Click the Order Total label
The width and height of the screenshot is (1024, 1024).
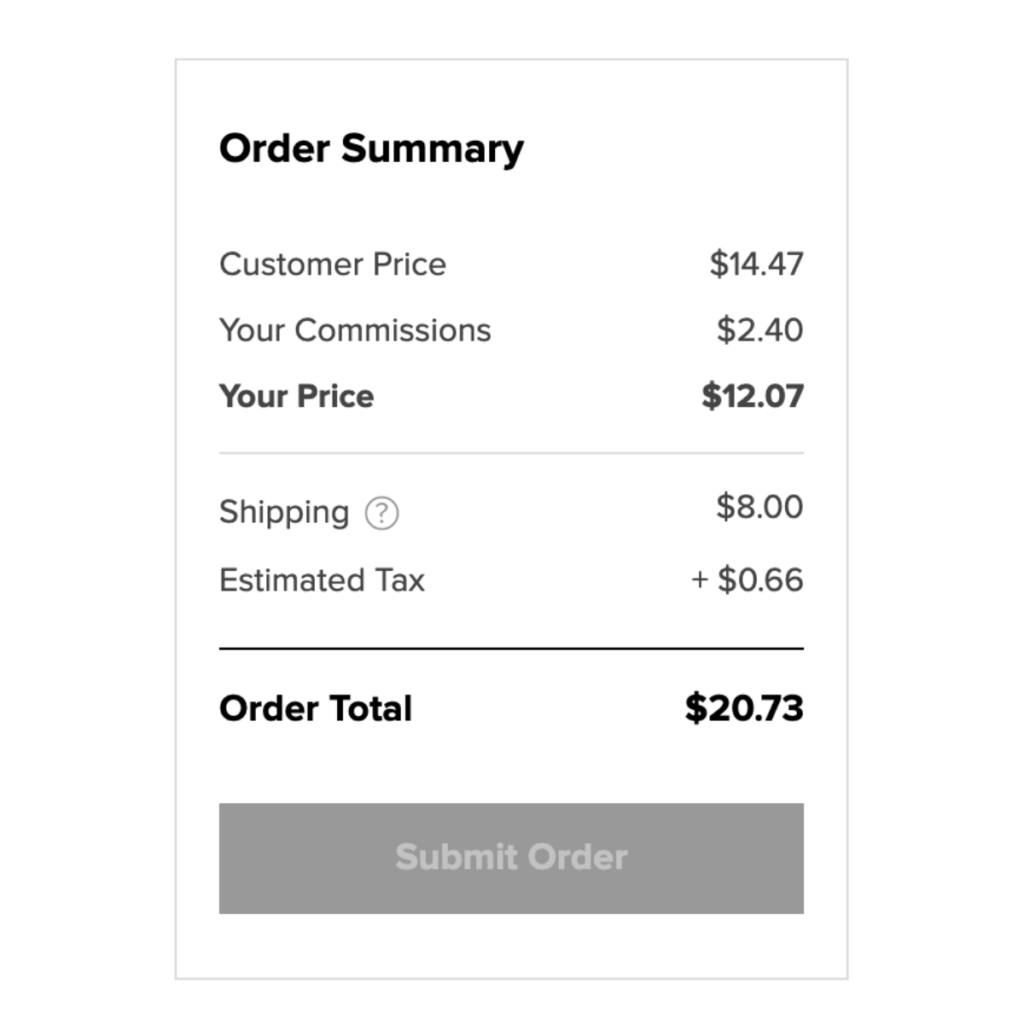tap(315, 709)
